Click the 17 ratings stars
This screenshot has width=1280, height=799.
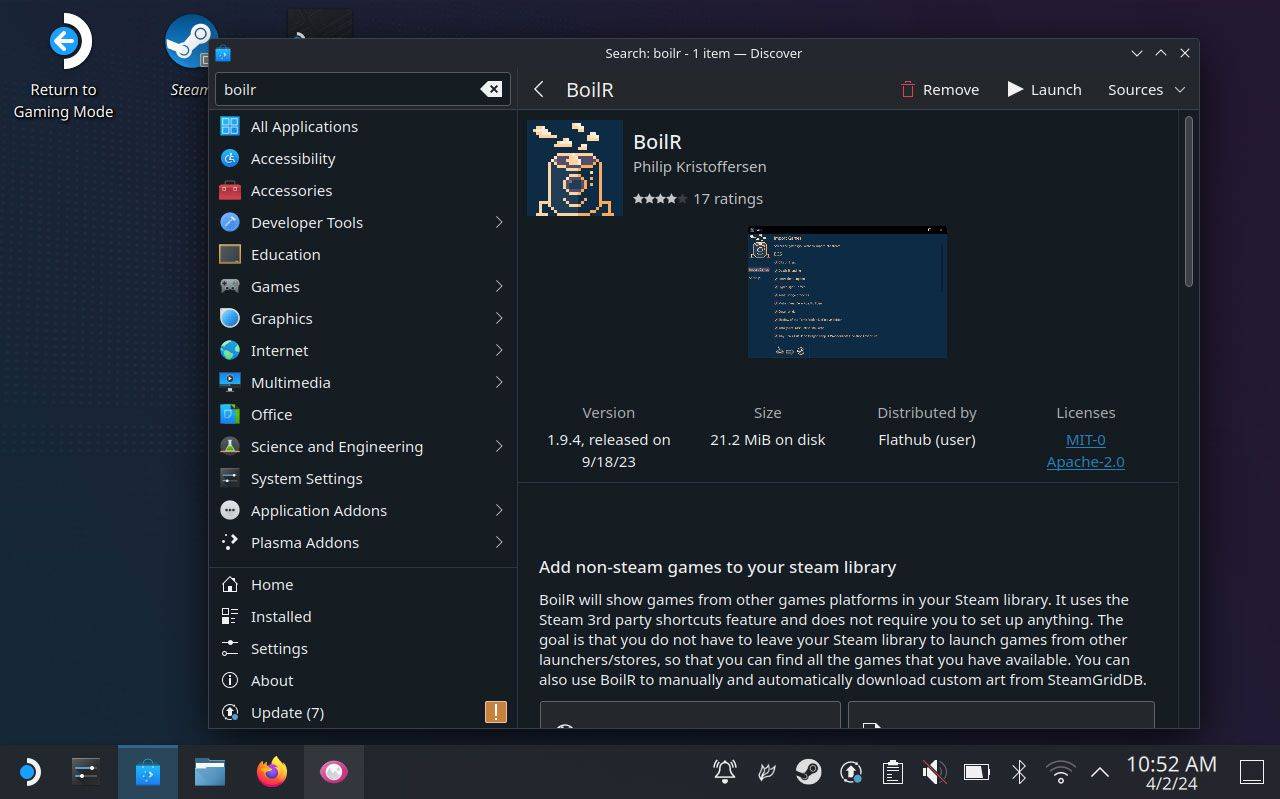click(x=660, y=199)
